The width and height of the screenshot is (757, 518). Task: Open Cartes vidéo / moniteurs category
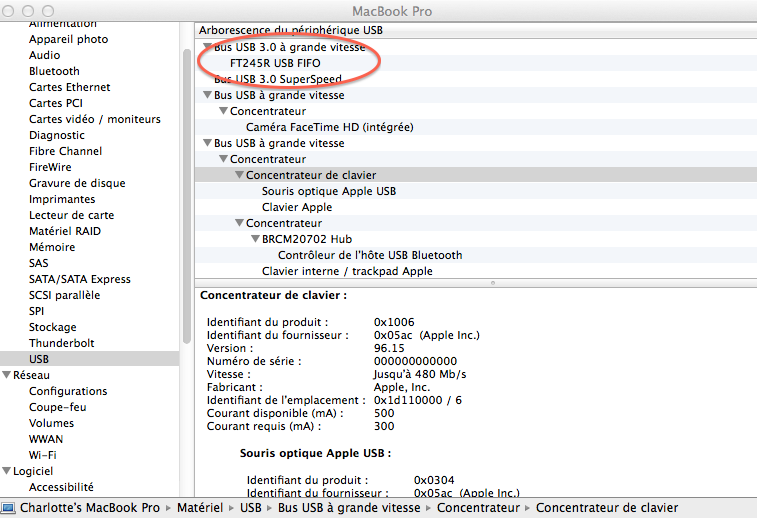tap(94, 119)
